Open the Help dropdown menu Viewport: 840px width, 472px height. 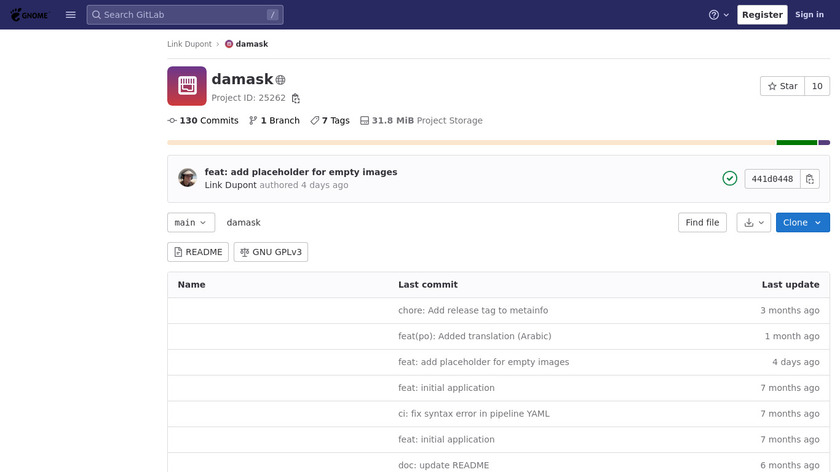point(719,15)
